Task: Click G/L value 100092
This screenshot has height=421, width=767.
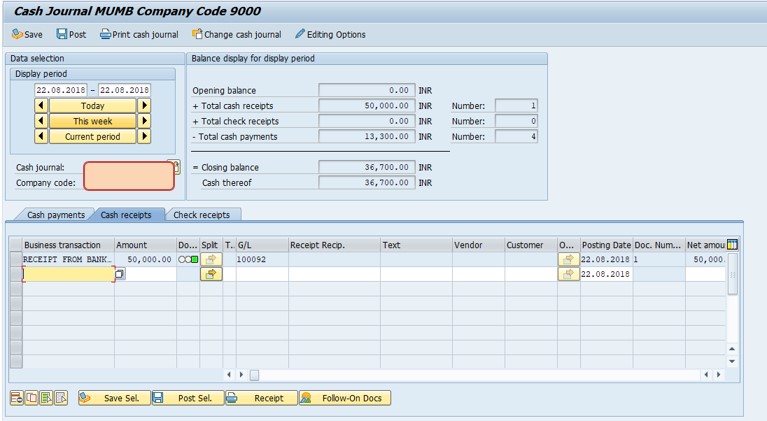Action: click(251, 259)
